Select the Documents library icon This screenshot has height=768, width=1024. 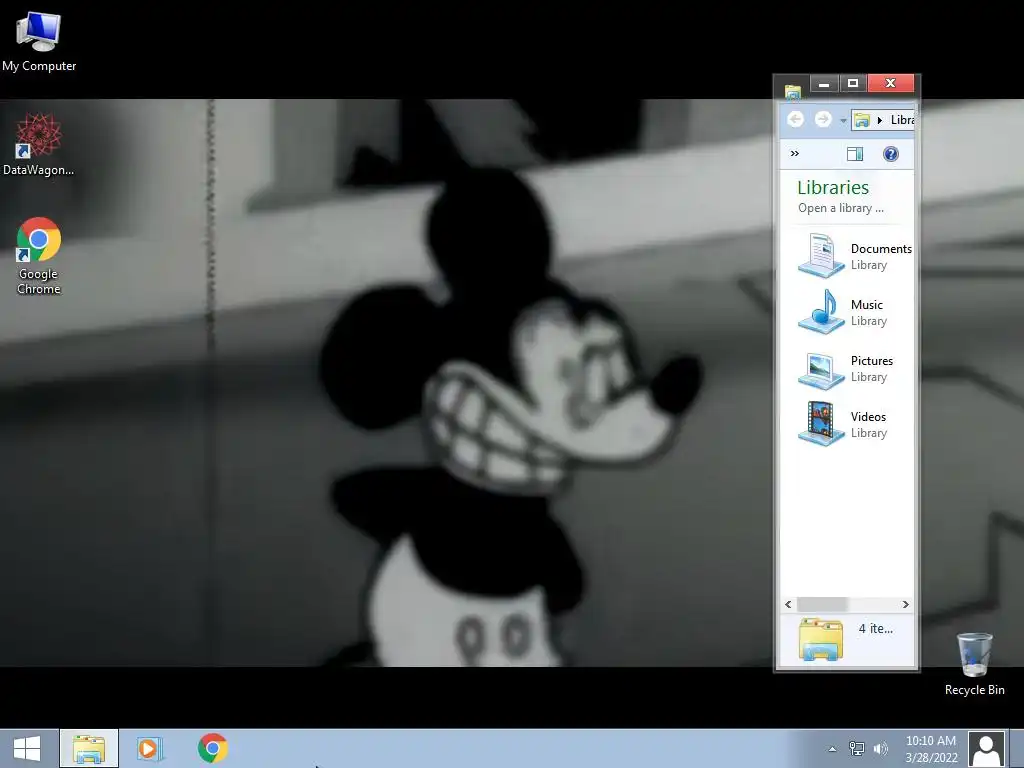click(x=821, y=255)
